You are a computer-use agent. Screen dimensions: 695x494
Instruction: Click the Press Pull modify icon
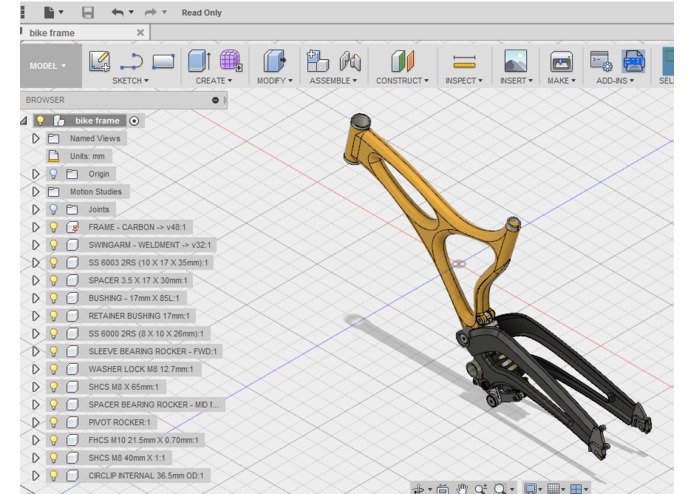(x=275, y=61)
